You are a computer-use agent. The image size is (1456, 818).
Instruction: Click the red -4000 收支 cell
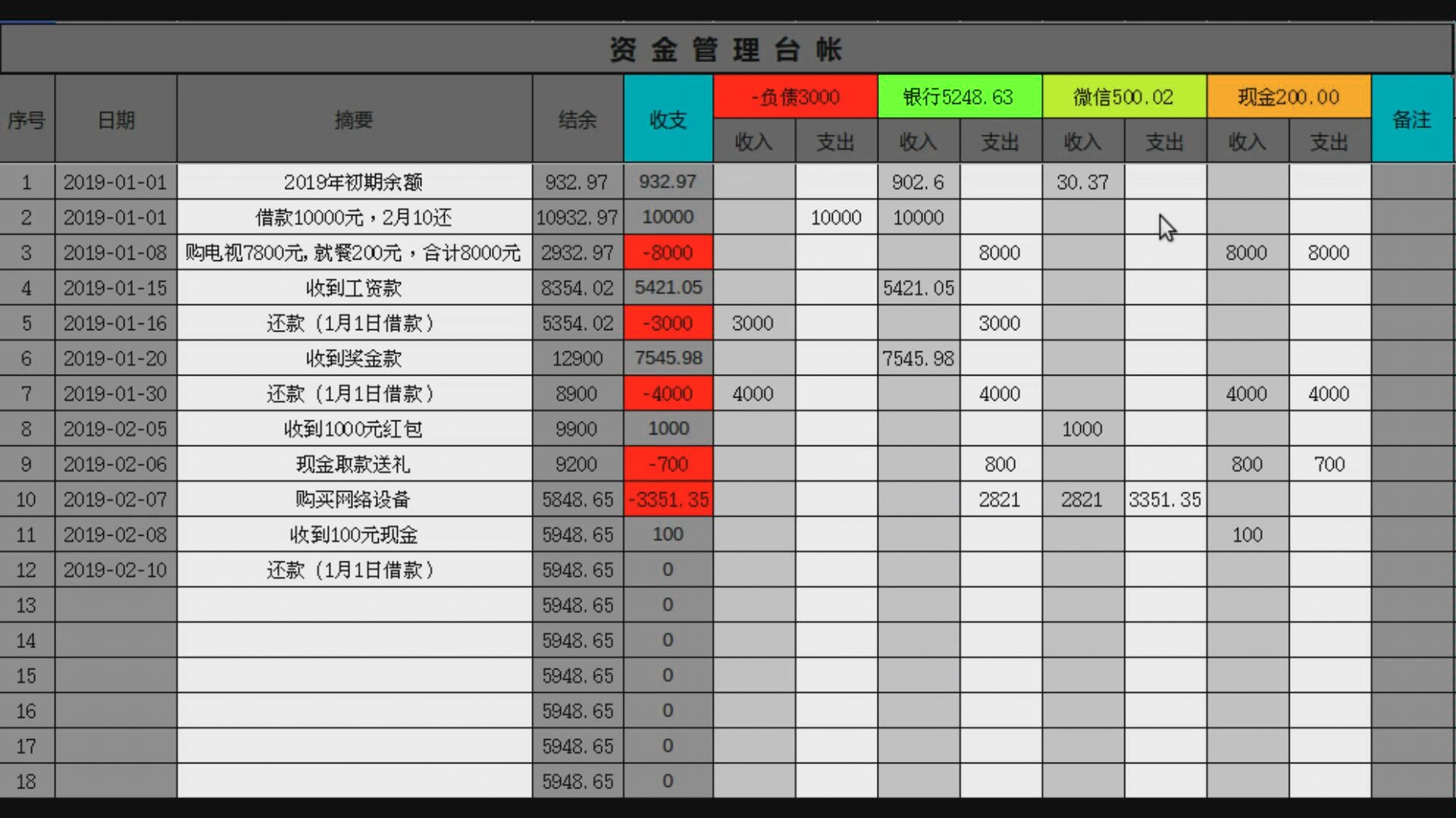pyautogui.click(x=668, y=394)
